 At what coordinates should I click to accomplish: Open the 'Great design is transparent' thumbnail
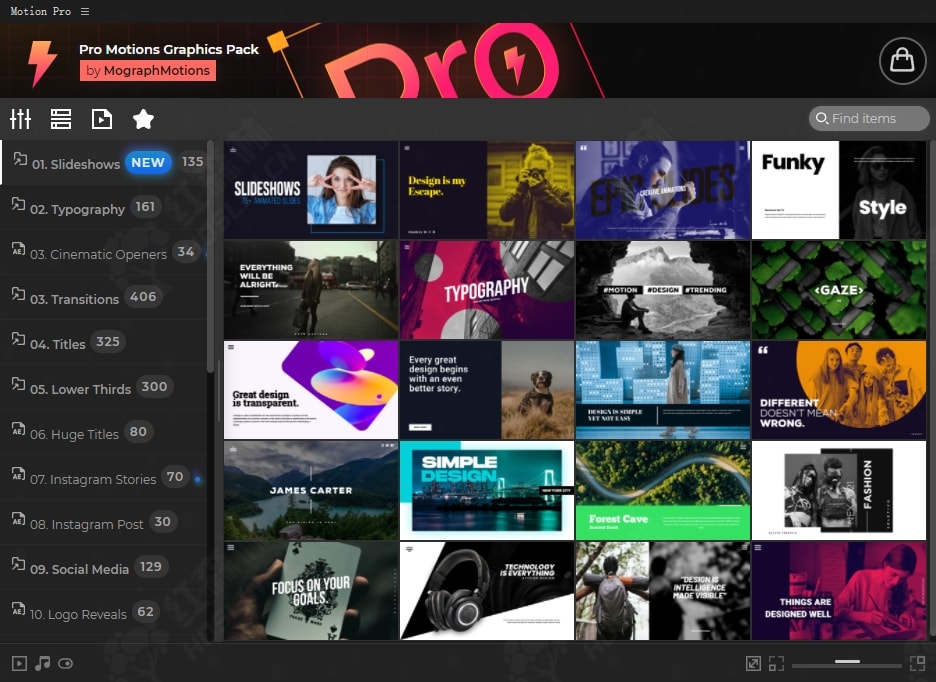(x=311, y=390)
